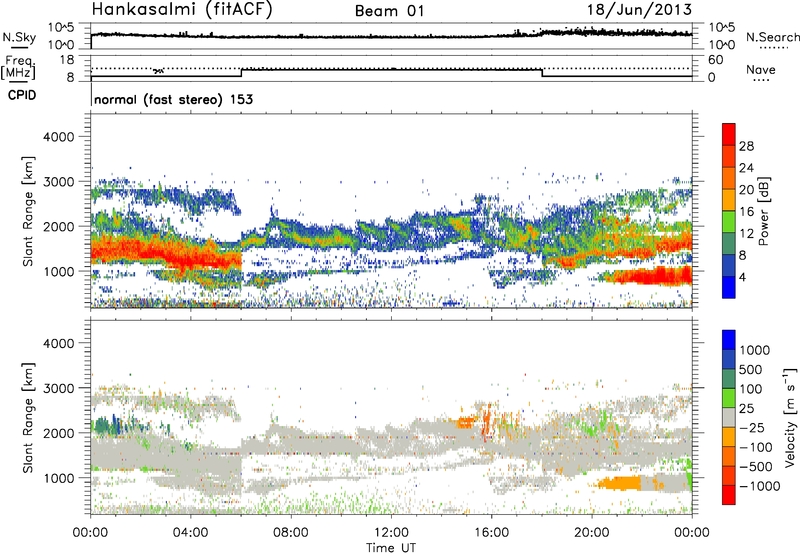Click the '08:00' time axis label
This screenshot has width=800, height=554.
click(x=291, y=533)
